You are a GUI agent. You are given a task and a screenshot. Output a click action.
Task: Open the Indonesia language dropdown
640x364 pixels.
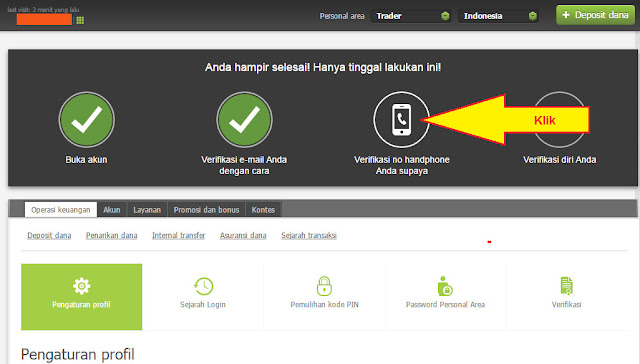(498, 16)
